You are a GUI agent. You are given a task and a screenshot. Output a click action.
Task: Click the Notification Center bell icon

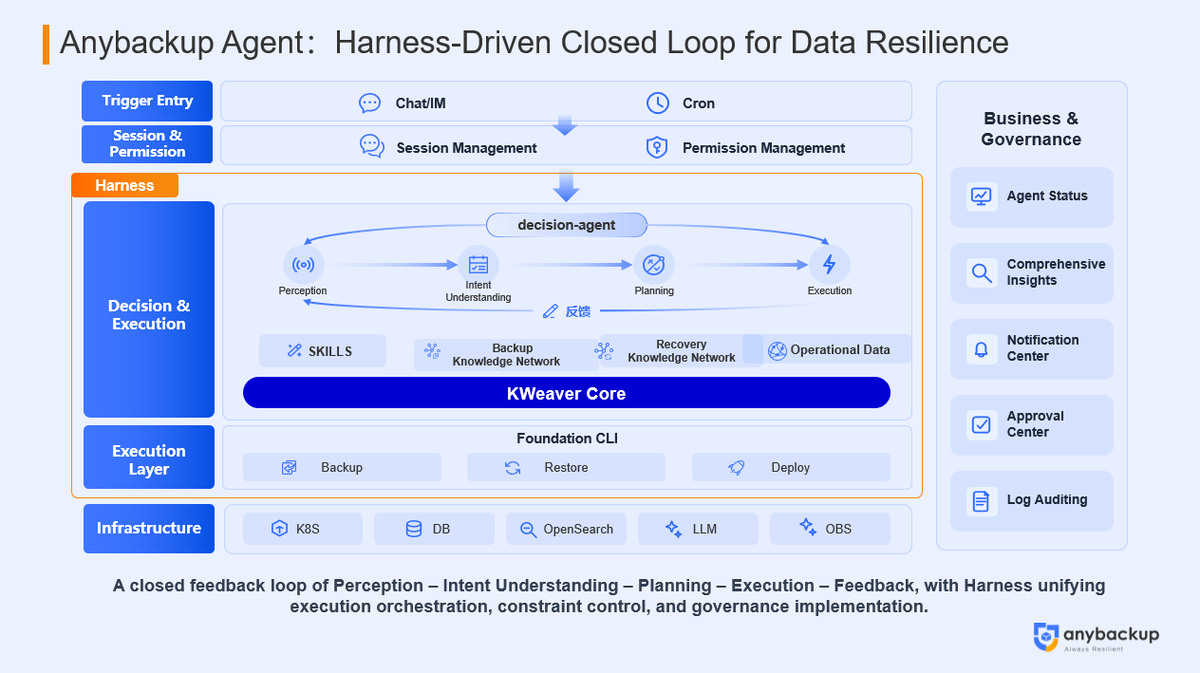(x=979, y=349)
